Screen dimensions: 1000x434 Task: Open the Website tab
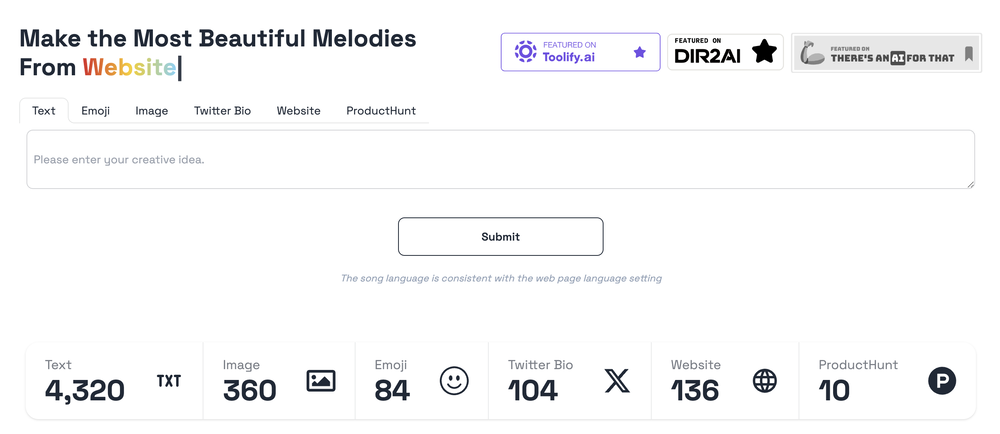tap(298, 110)
